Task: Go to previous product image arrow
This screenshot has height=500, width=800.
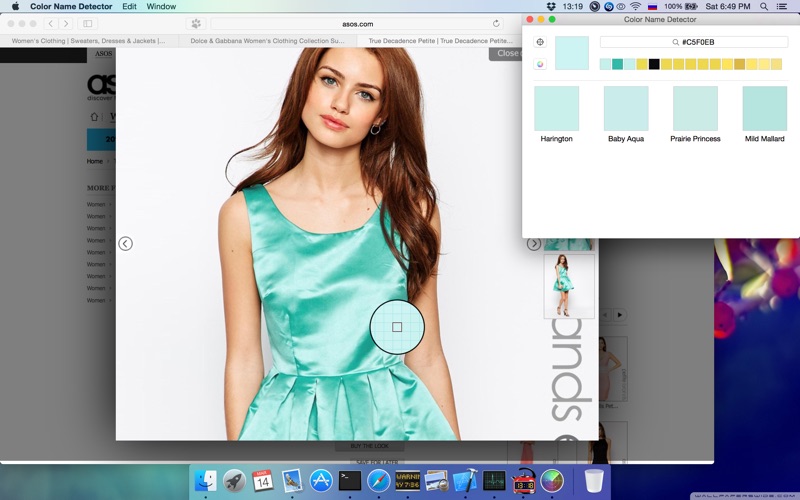Action: (x=126, y=244)
